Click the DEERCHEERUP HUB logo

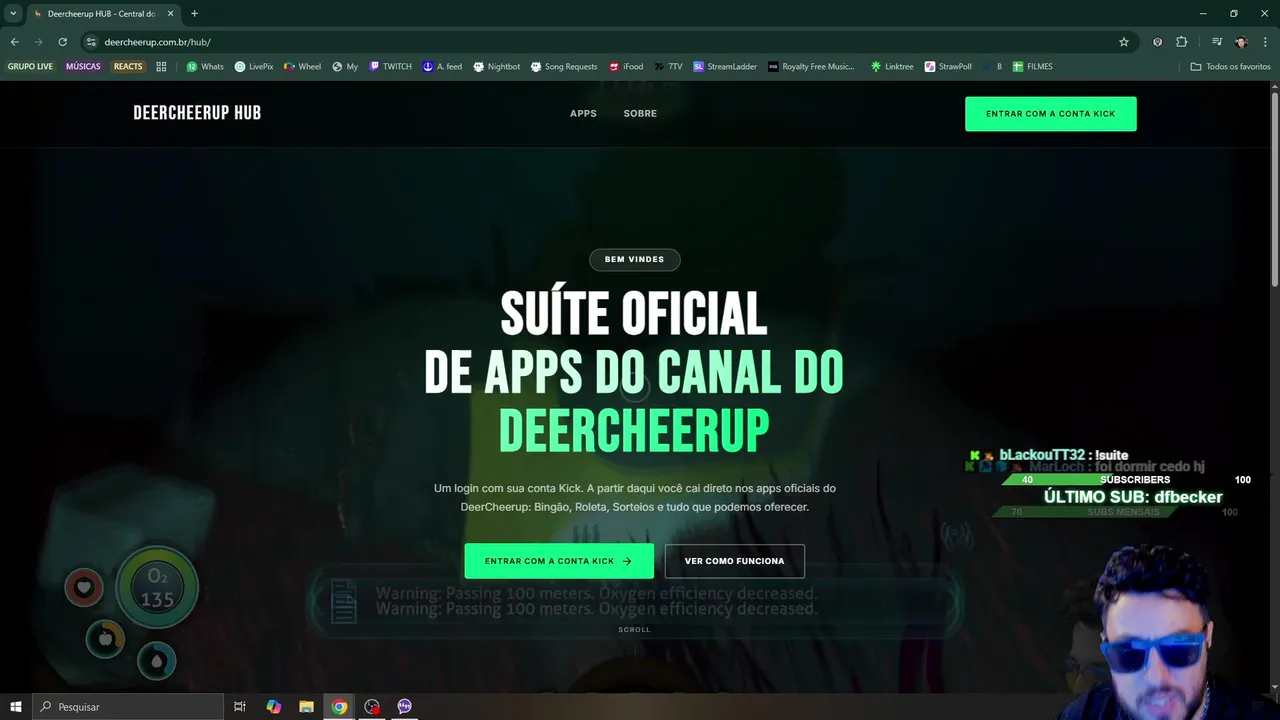(197, 113)
